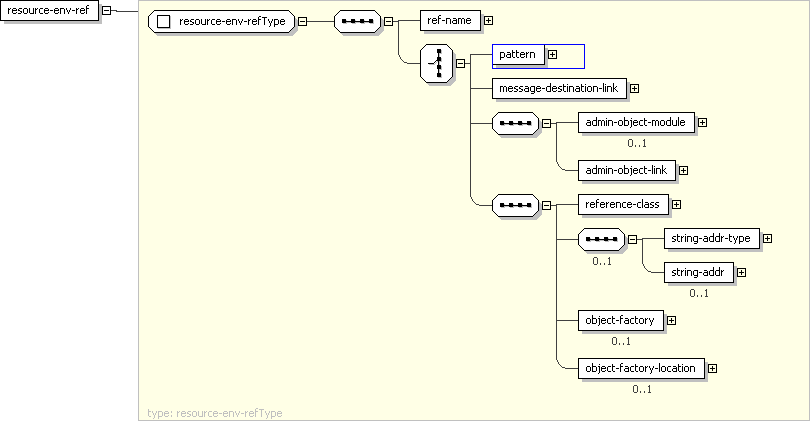Click the choice compositor icon below ref-name
This screenshot has width=811, height=422.
pyautogui.click(x=437, y=62)
